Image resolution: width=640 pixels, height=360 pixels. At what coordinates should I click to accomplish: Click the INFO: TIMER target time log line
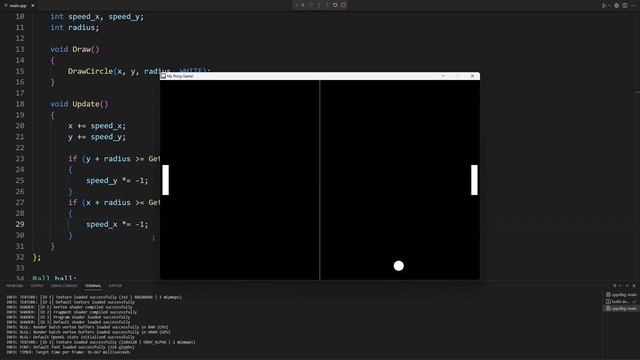(68, 352)
